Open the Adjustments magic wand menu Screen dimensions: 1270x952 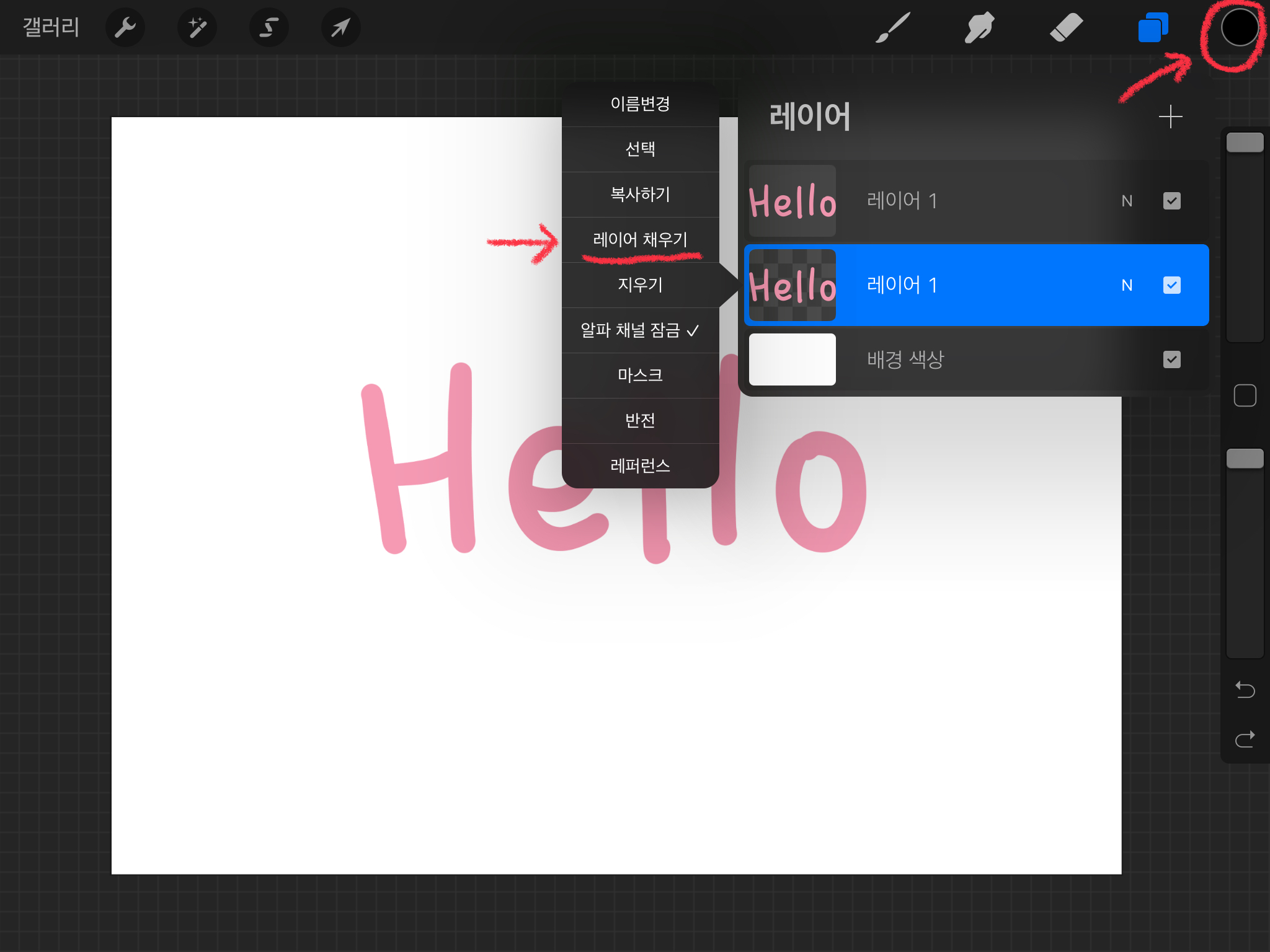click(197, 28)
